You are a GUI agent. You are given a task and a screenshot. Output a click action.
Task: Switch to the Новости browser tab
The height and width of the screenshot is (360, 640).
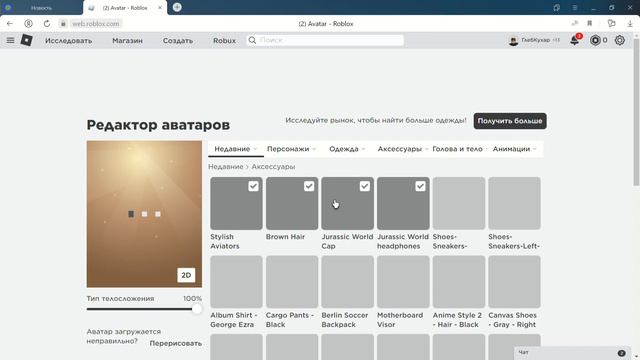click(41, 8)
